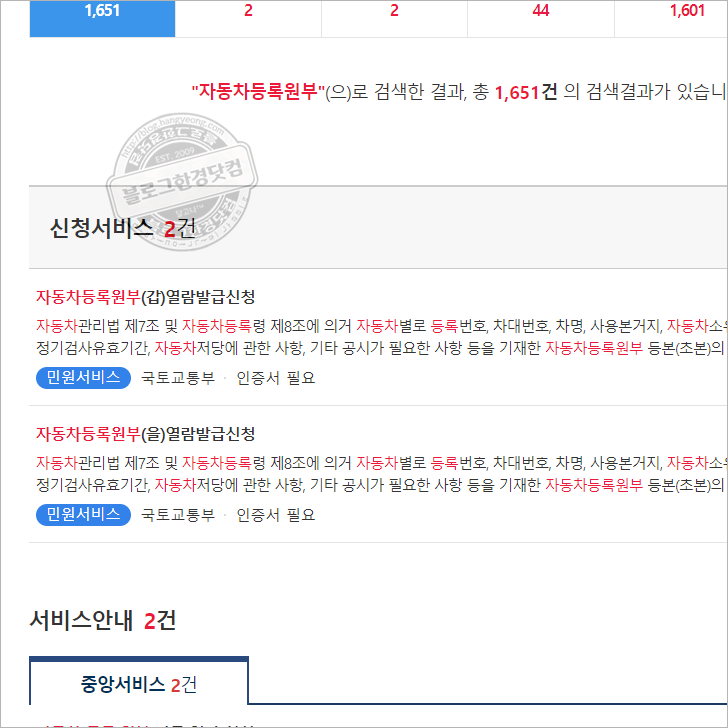Open the first tab showing count 2
This screenshot has height=728, width=728.
click(x=248, y=18)
